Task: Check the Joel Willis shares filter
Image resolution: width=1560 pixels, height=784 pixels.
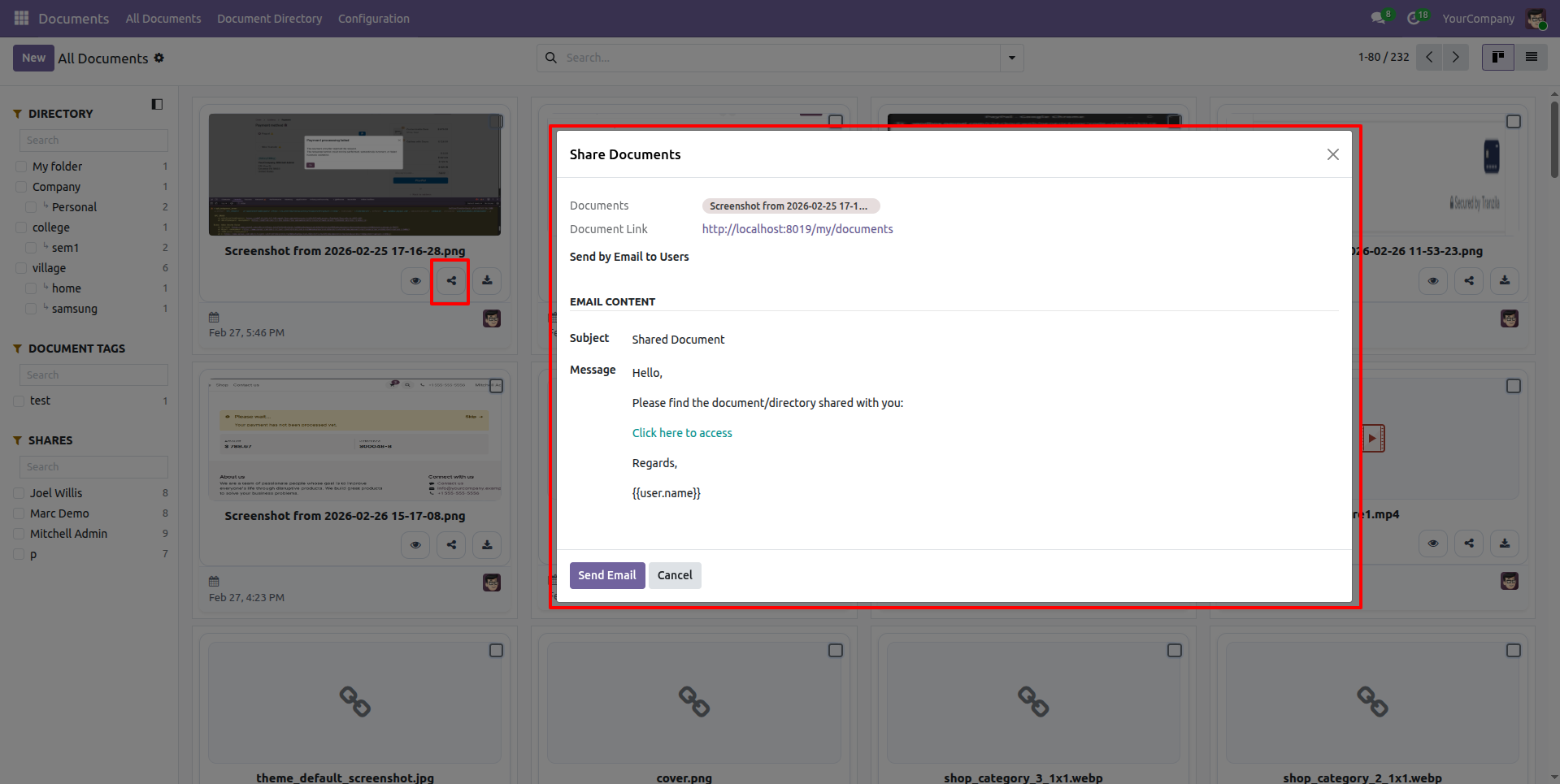Action: click(19, 493)
